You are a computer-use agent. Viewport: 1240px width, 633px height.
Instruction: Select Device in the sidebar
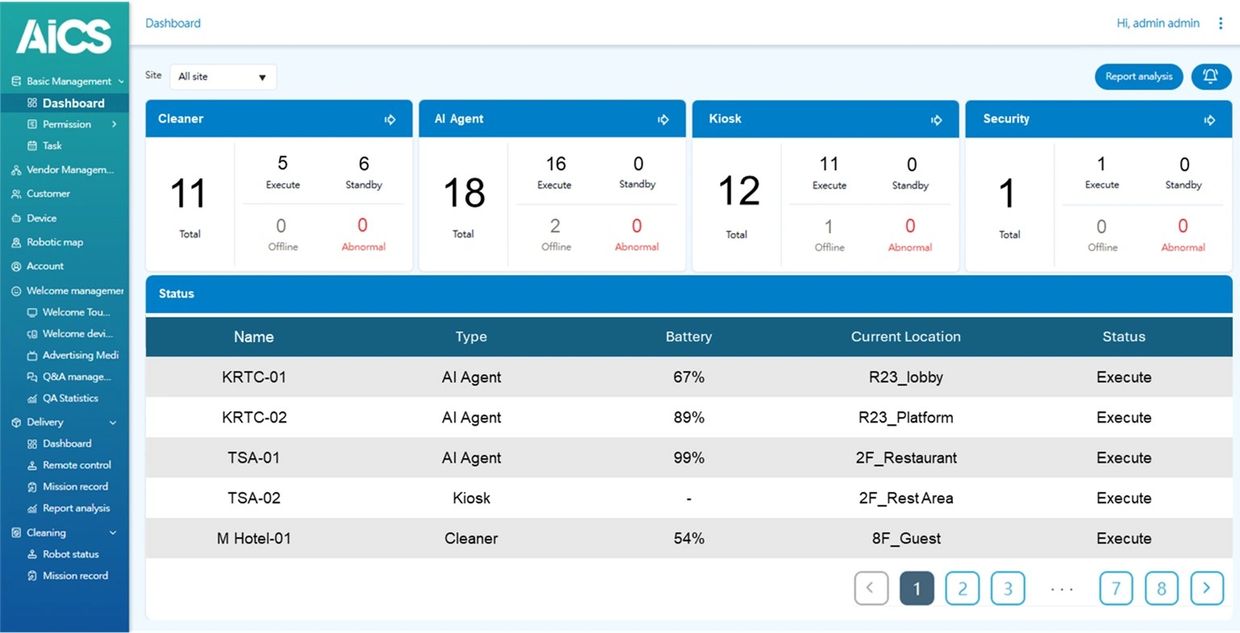[x=41, y=218]
